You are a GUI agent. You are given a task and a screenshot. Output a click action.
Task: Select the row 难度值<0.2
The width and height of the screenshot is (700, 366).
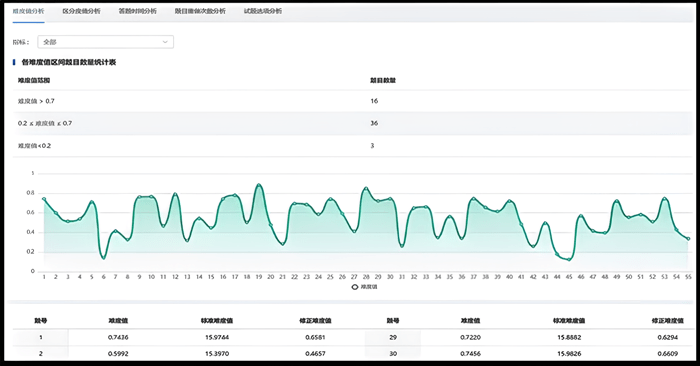[353, 146]
